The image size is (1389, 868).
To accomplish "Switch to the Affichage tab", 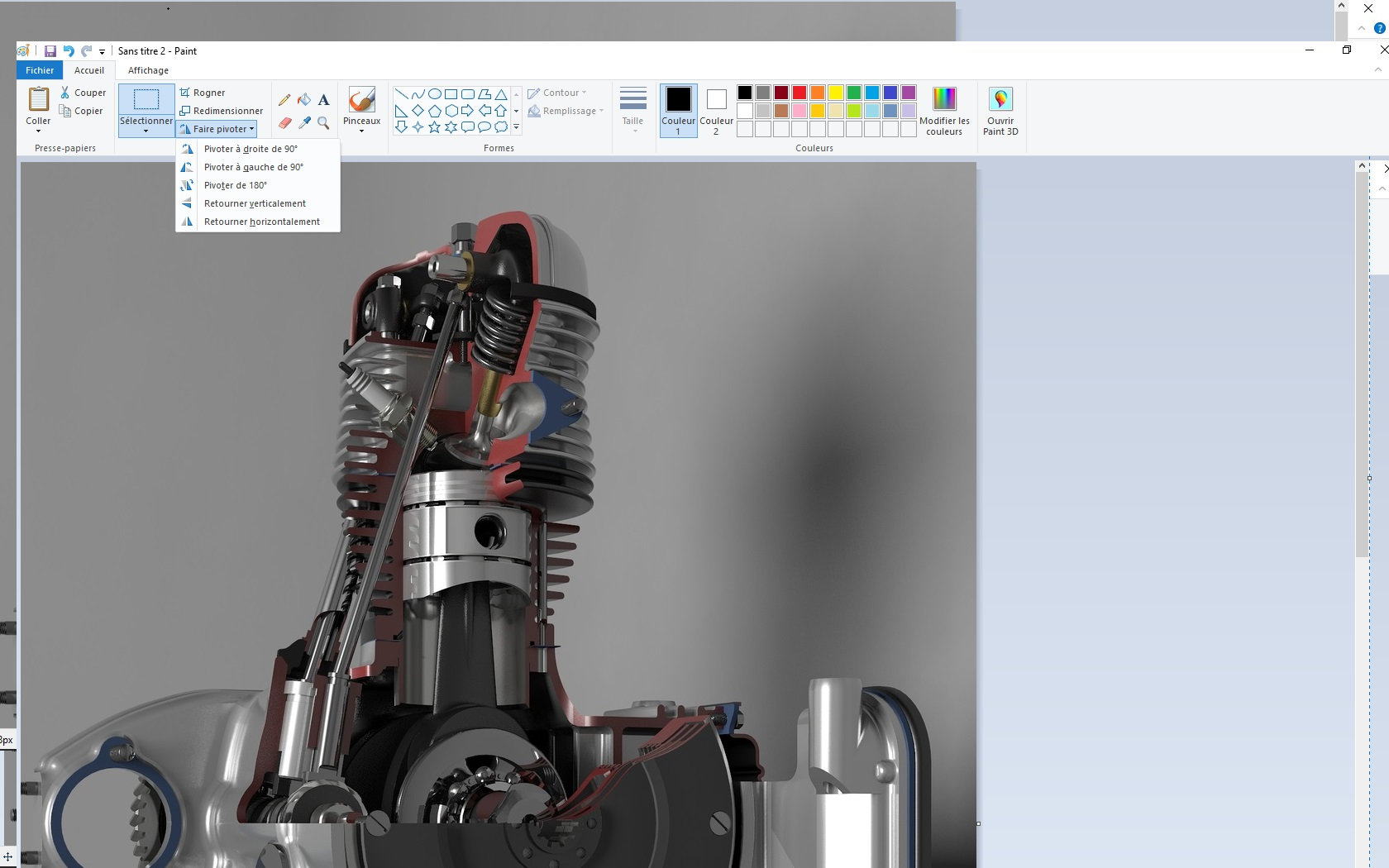I will point(148,70).
